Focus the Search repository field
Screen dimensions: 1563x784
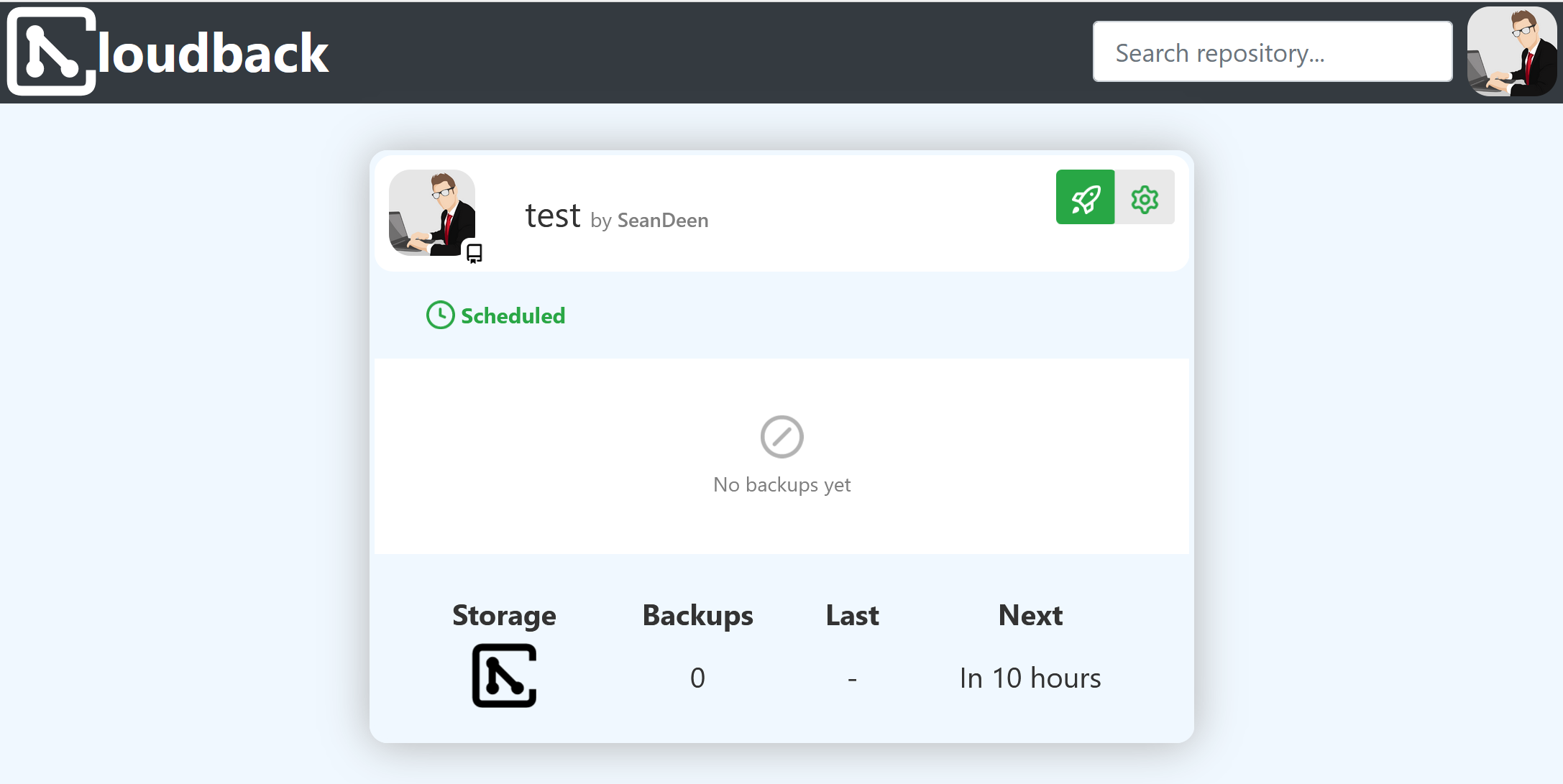(1272, 52)
